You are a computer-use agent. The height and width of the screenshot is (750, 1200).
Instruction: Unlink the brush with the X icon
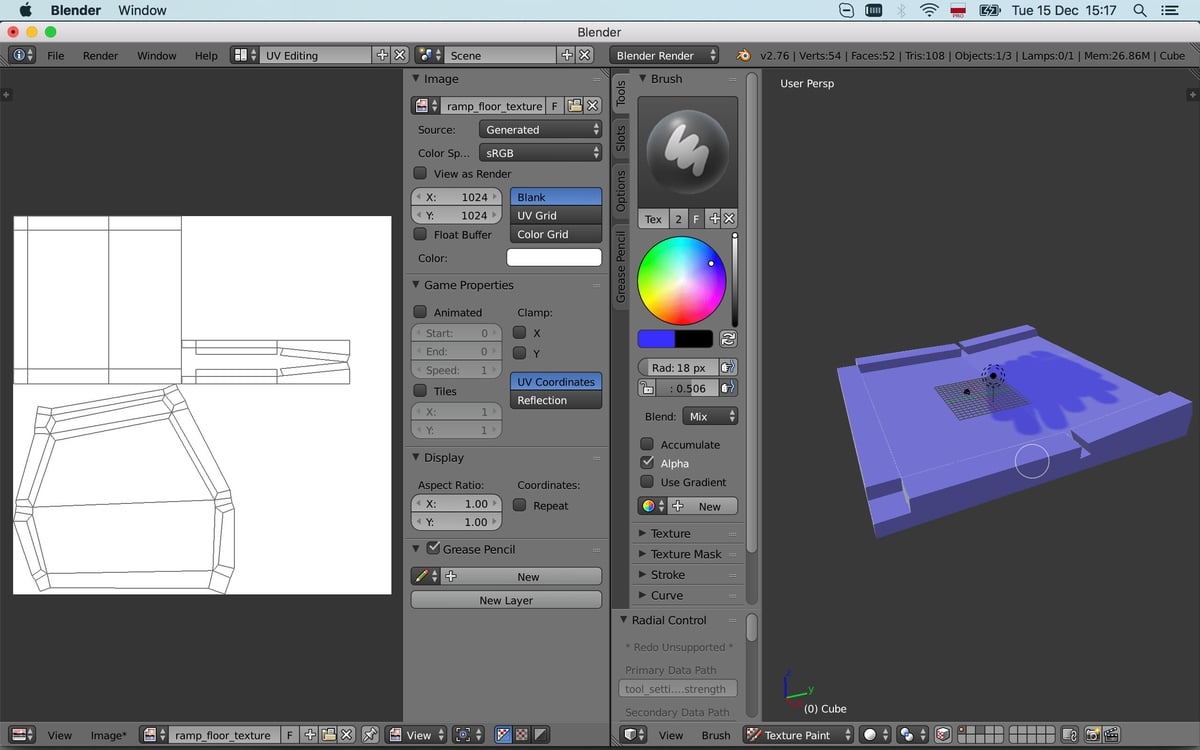(x=729, y=219)
